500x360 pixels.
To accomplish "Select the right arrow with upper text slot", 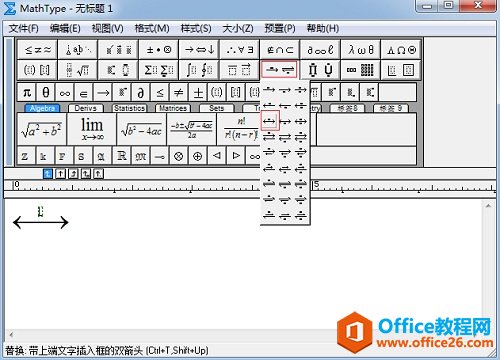I will (x=269, y=90).
